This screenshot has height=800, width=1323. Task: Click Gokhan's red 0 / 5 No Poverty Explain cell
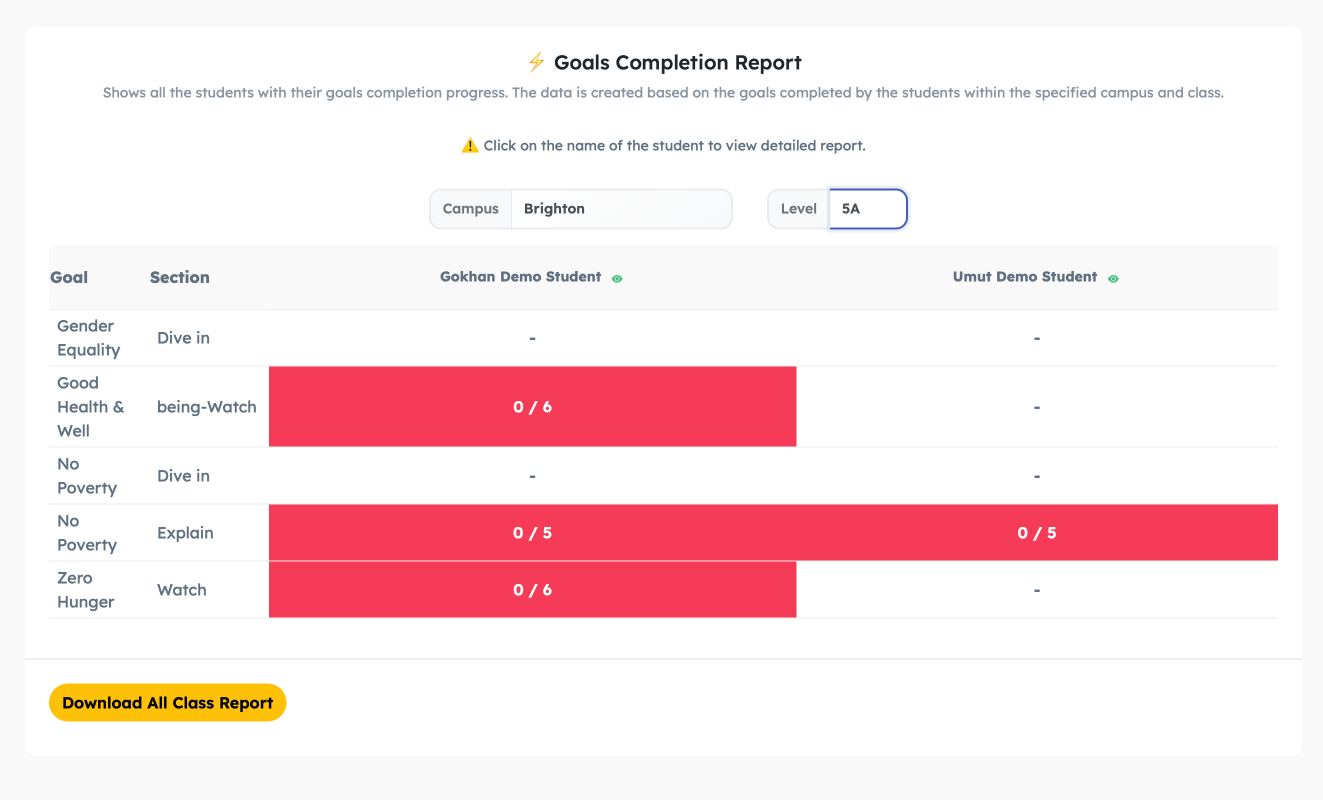pyautogui.click(x=532, y=533)
